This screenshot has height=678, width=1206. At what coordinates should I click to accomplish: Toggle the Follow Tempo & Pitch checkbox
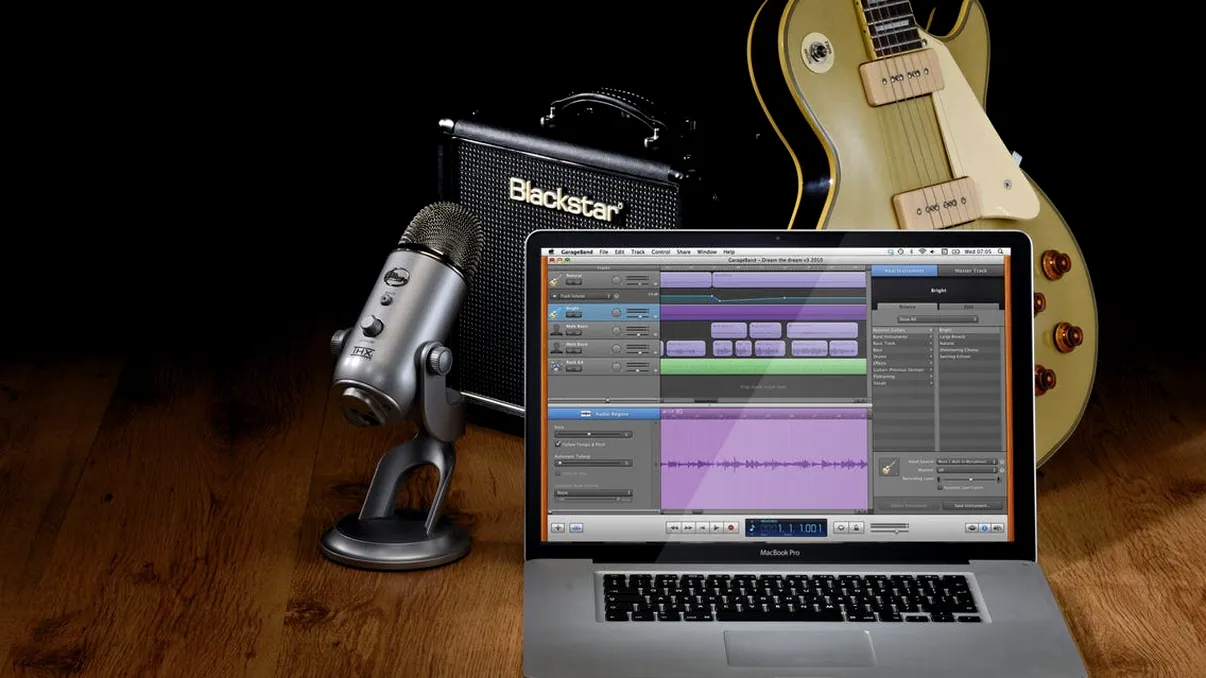coord(557,444)
